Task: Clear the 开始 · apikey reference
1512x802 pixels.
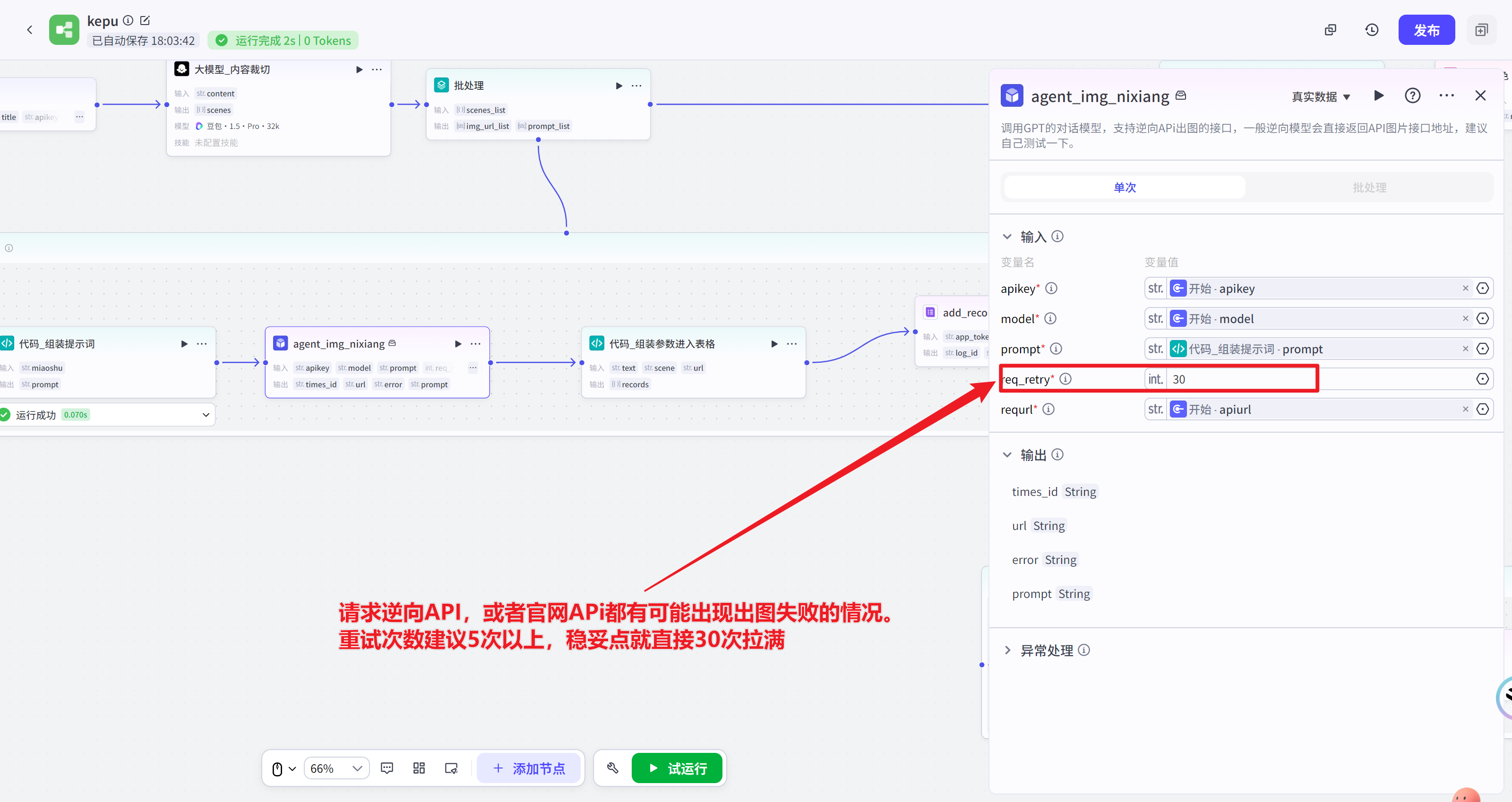Action: click(1465, 288)
